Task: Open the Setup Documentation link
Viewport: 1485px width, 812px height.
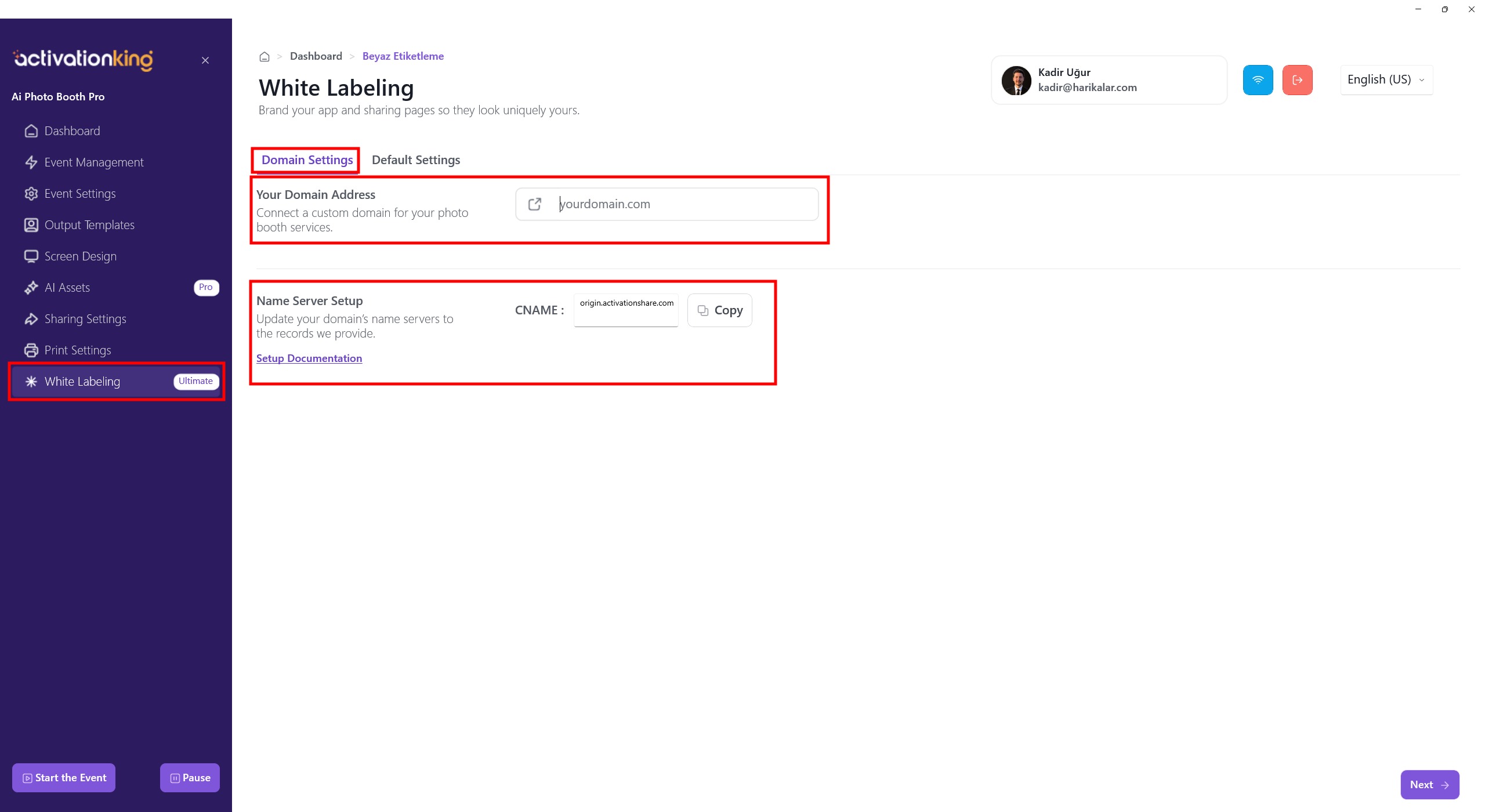Action: pyautogui.click(x=309, y=358)
